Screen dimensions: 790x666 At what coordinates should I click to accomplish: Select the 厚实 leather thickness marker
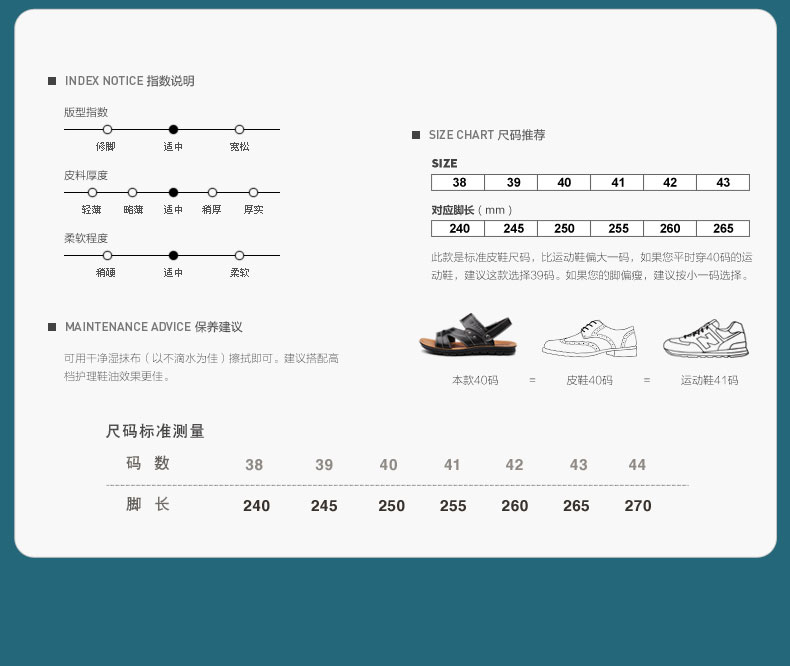(x=253, y=192)
